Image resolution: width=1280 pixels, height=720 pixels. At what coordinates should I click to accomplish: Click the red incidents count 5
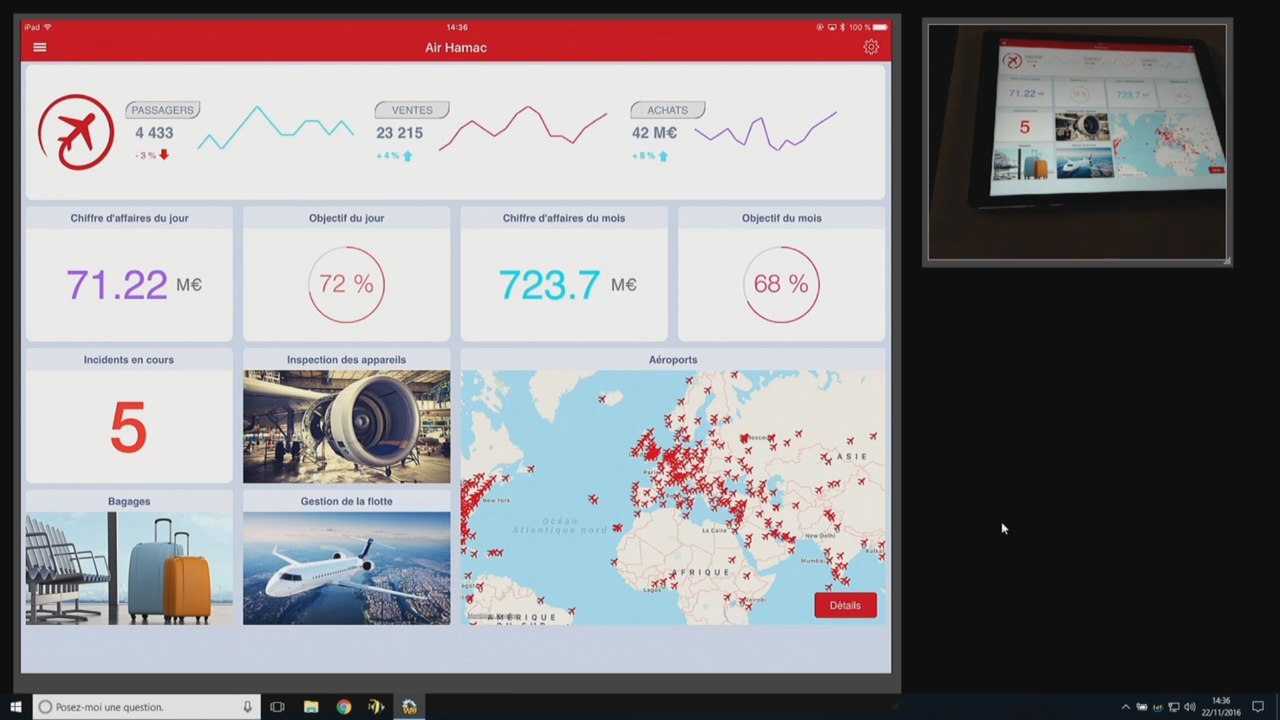(x=128, y=428)
